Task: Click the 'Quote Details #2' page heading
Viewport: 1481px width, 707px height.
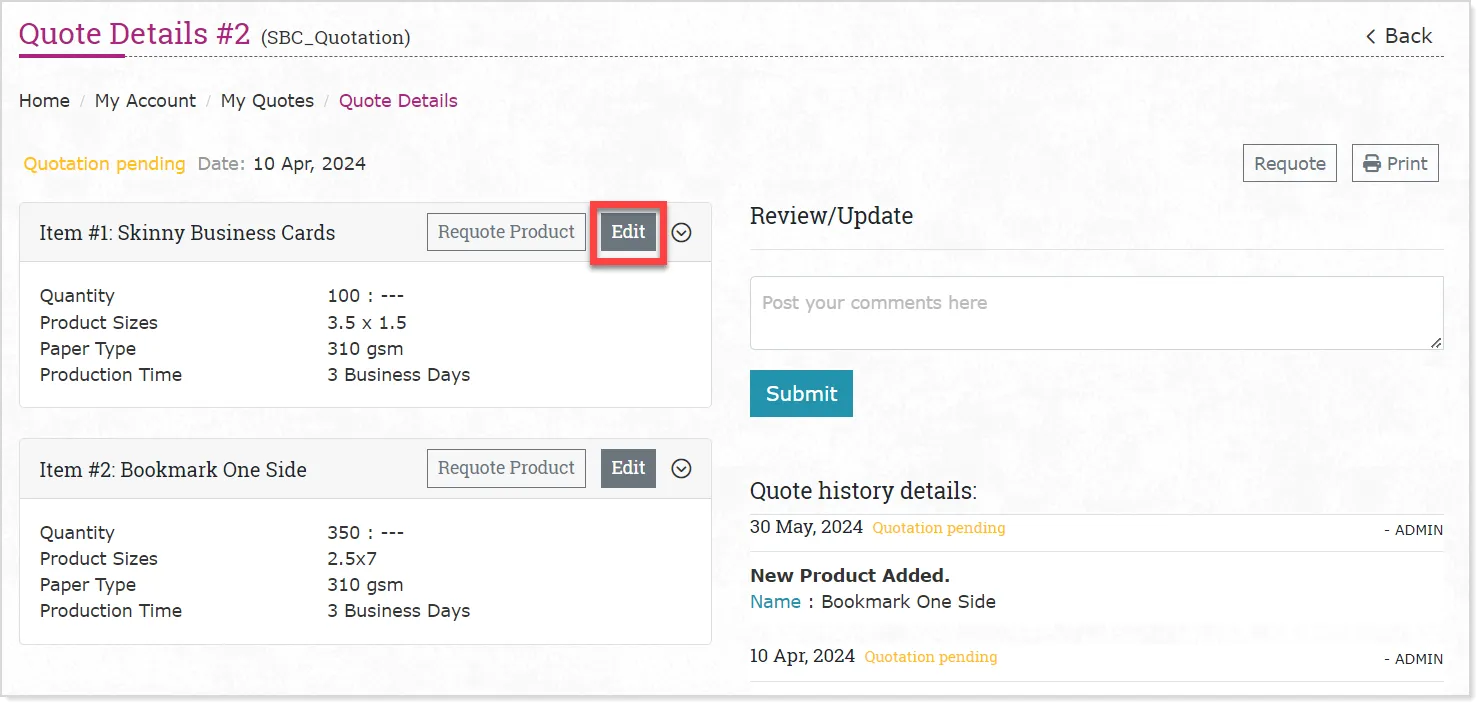Action: point(134,33)
